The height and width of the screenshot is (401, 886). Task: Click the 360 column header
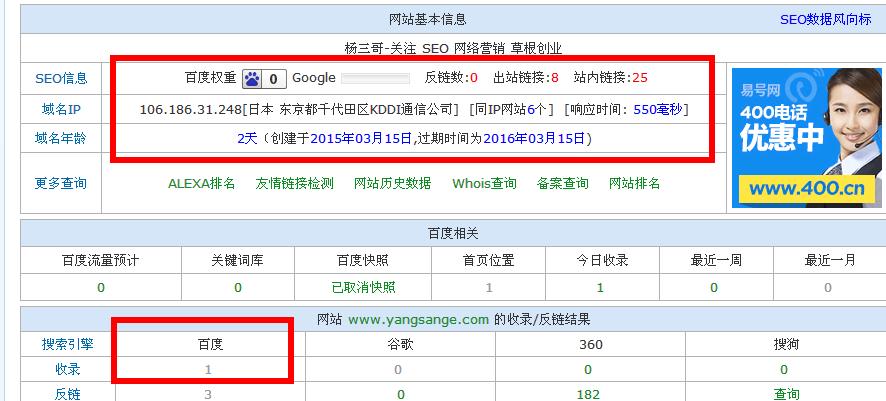[590, 344]
